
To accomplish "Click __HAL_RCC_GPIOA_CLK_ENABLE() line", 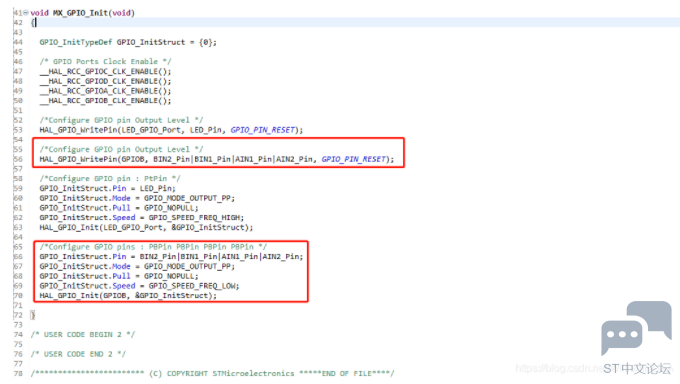I will point(105,91).
